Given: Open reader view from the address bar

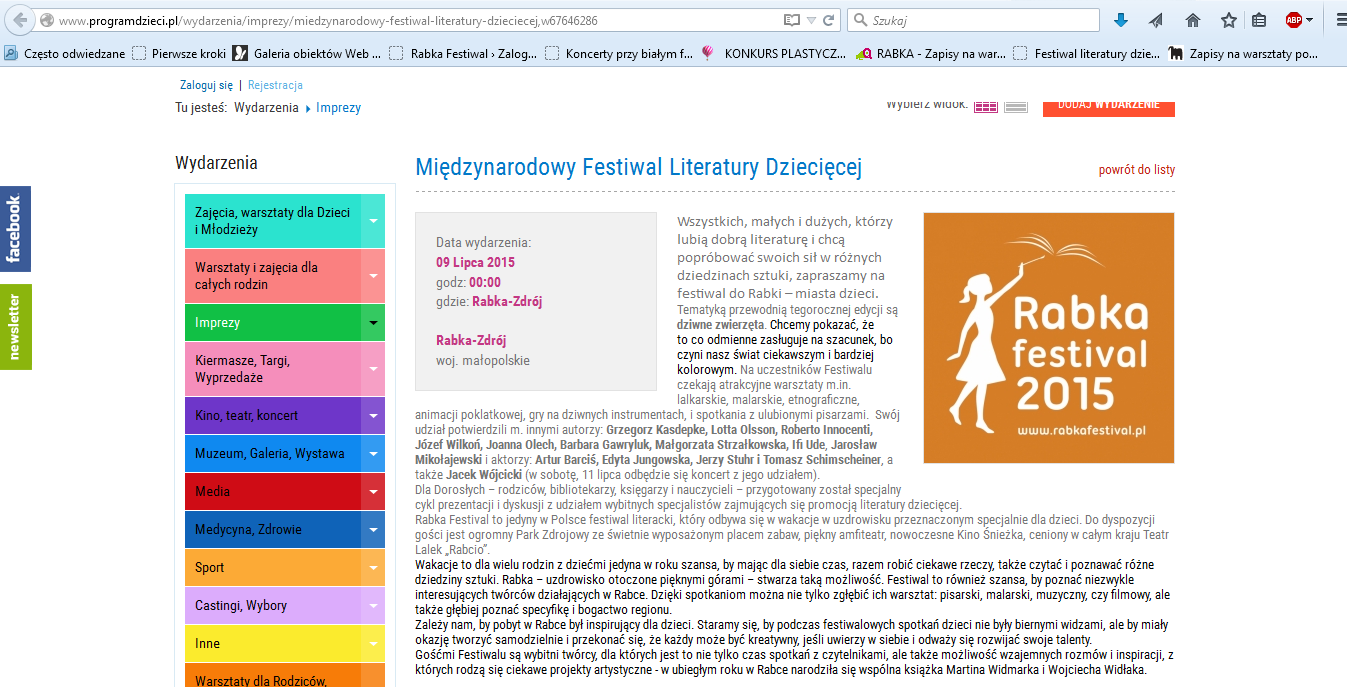Looking at the screenshot, I should pyautogui.click(x=792, y=20).
